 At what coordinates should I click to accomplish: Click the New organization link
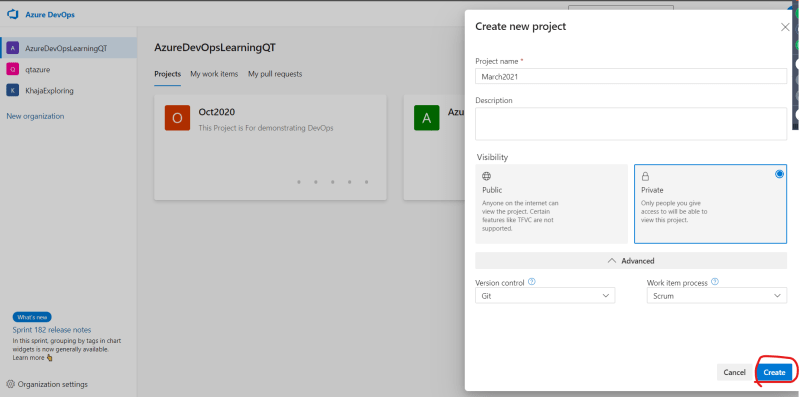point(35,116)
